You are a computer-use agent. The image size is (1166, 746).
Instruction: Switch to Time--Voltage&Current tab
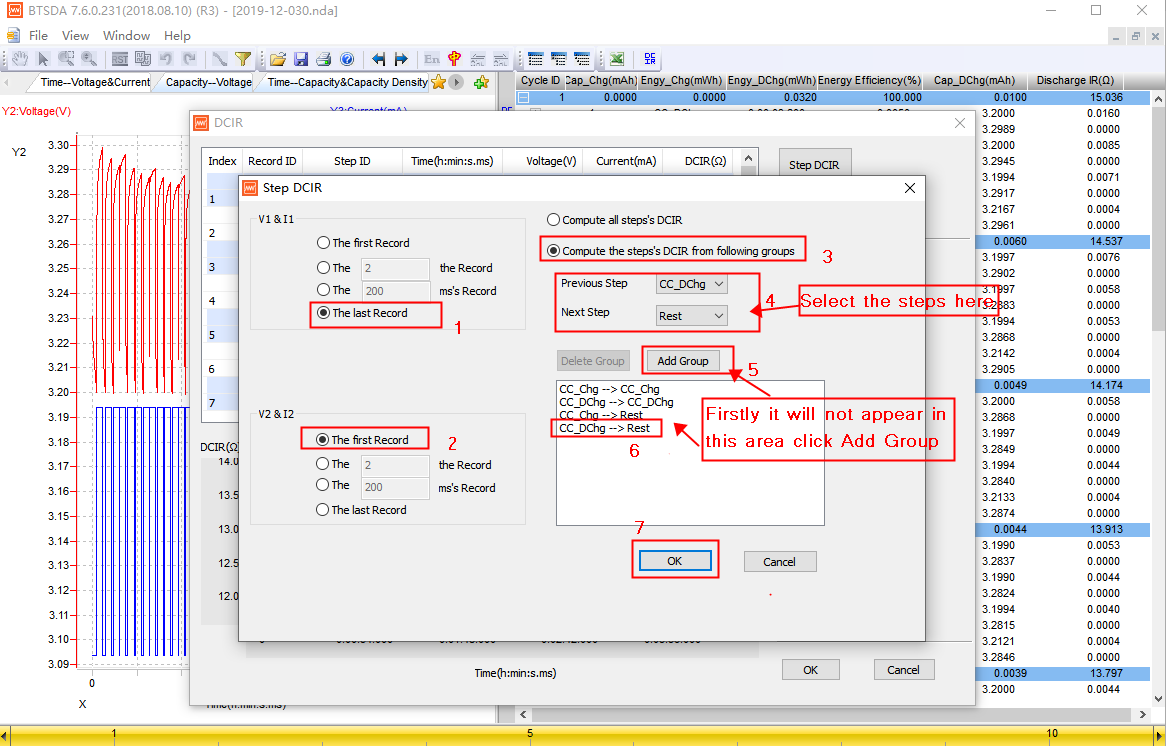click(95, 82)
